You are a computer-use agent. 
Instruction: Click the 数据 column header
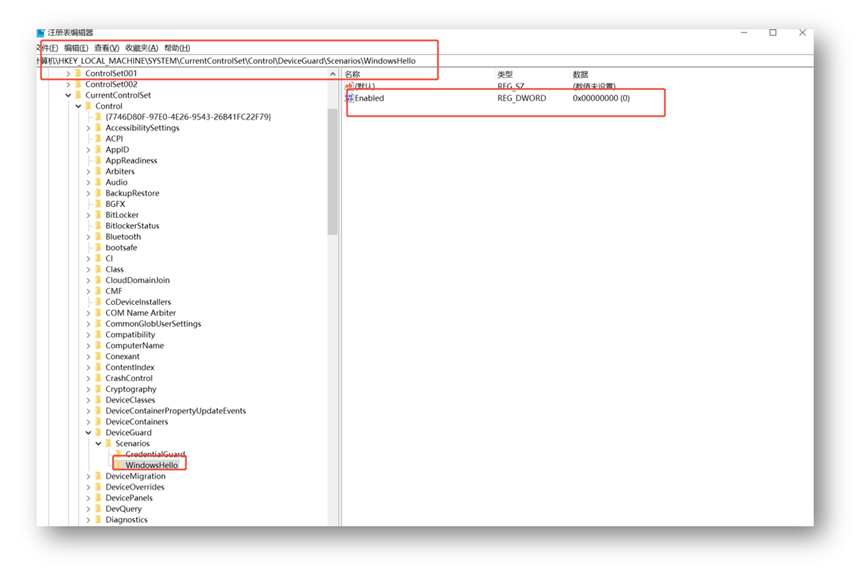pos(580,74)
